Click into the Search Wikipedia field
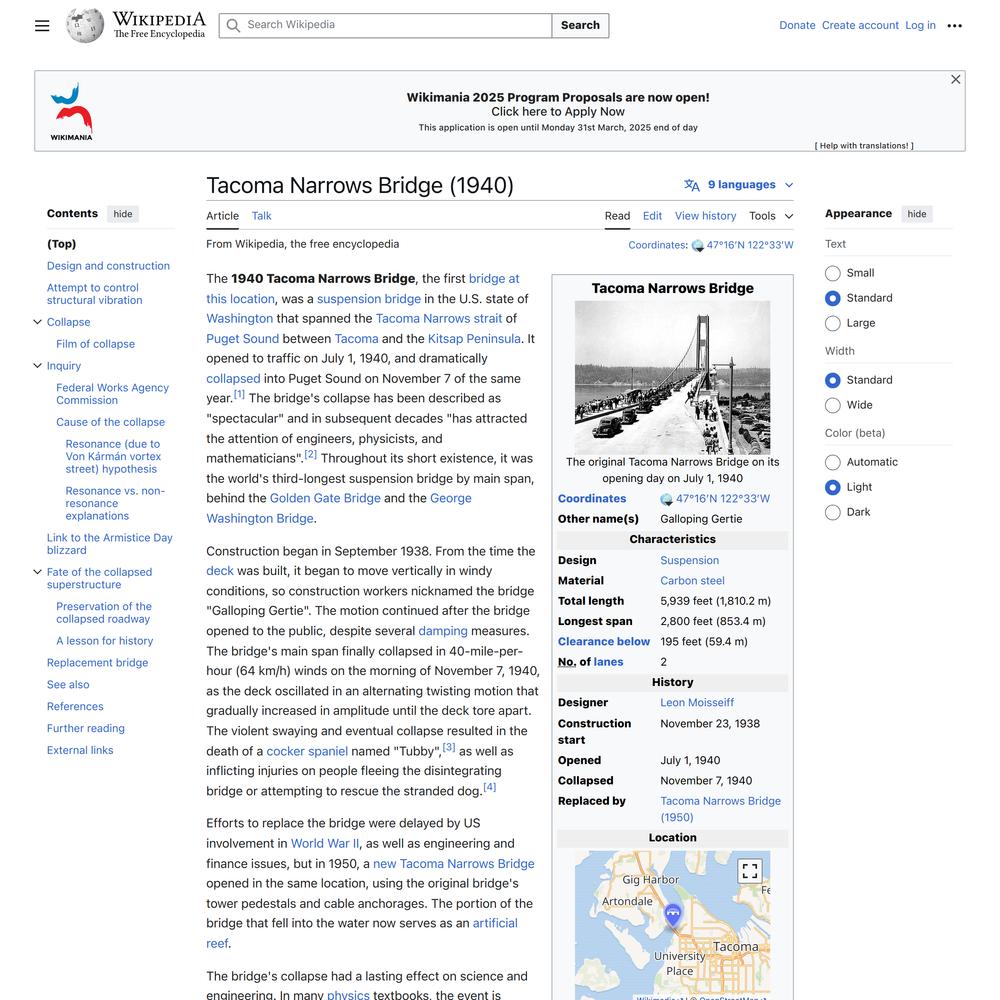The width and height of the screenshot is (1000, 1000). pyautogui.click(x=386, y=26)
